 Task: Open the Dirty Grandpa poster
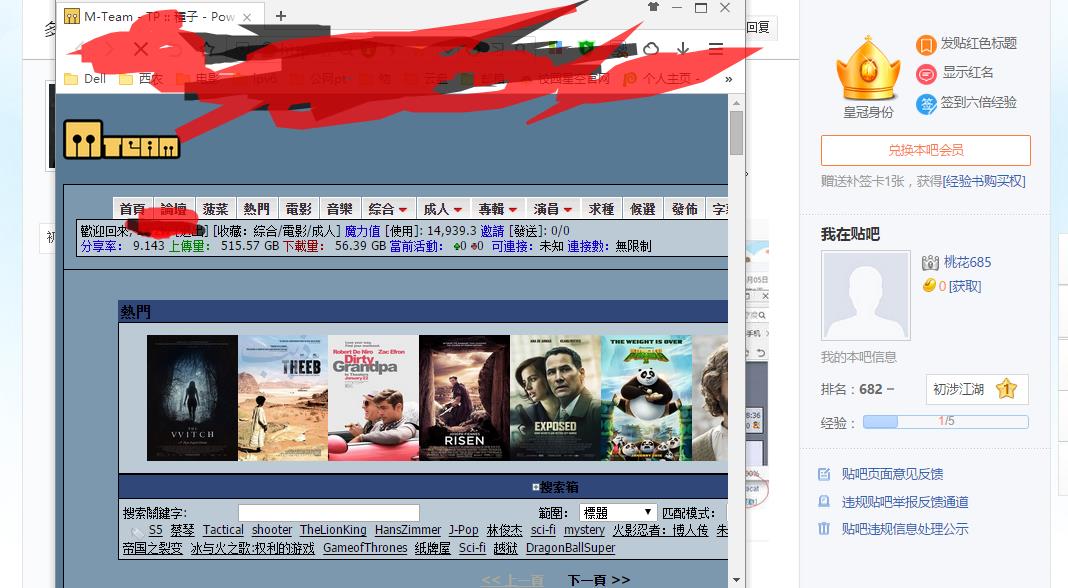(x=373, y=398)
